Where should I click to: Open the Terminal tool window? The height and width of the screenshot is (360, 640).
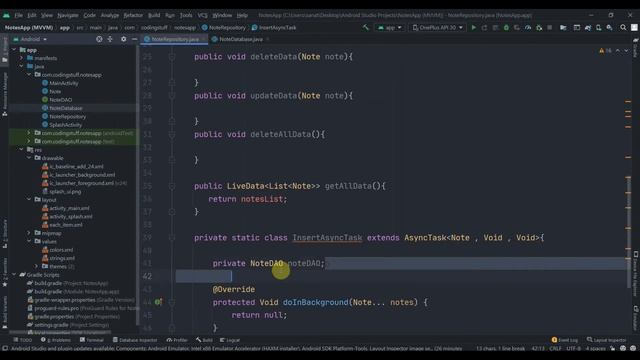91,340
